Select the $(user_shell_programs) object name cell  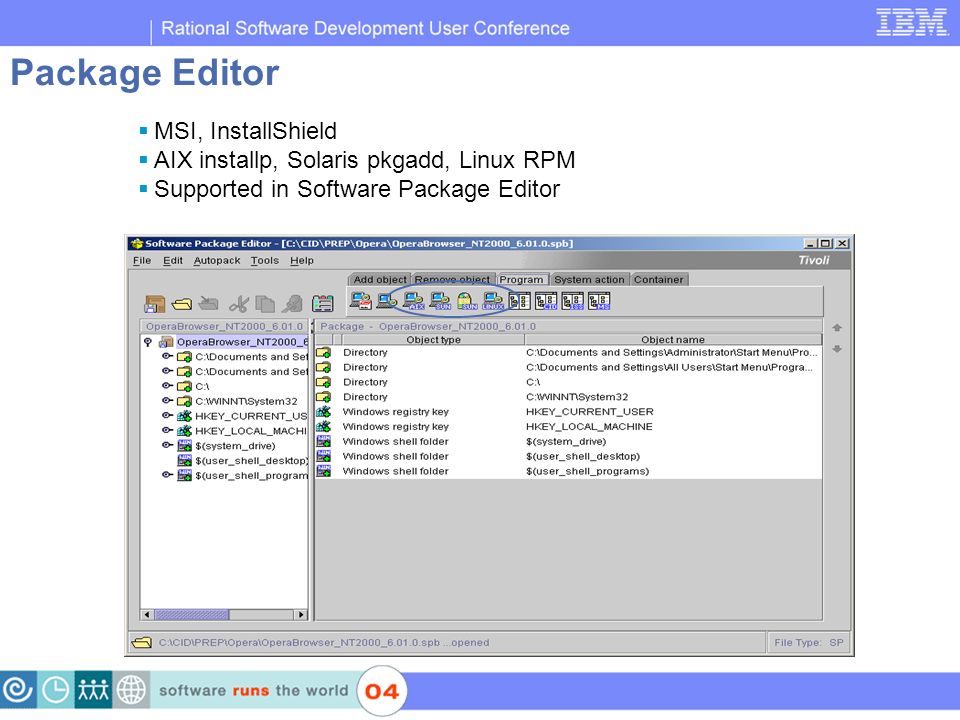click(587, 471)
